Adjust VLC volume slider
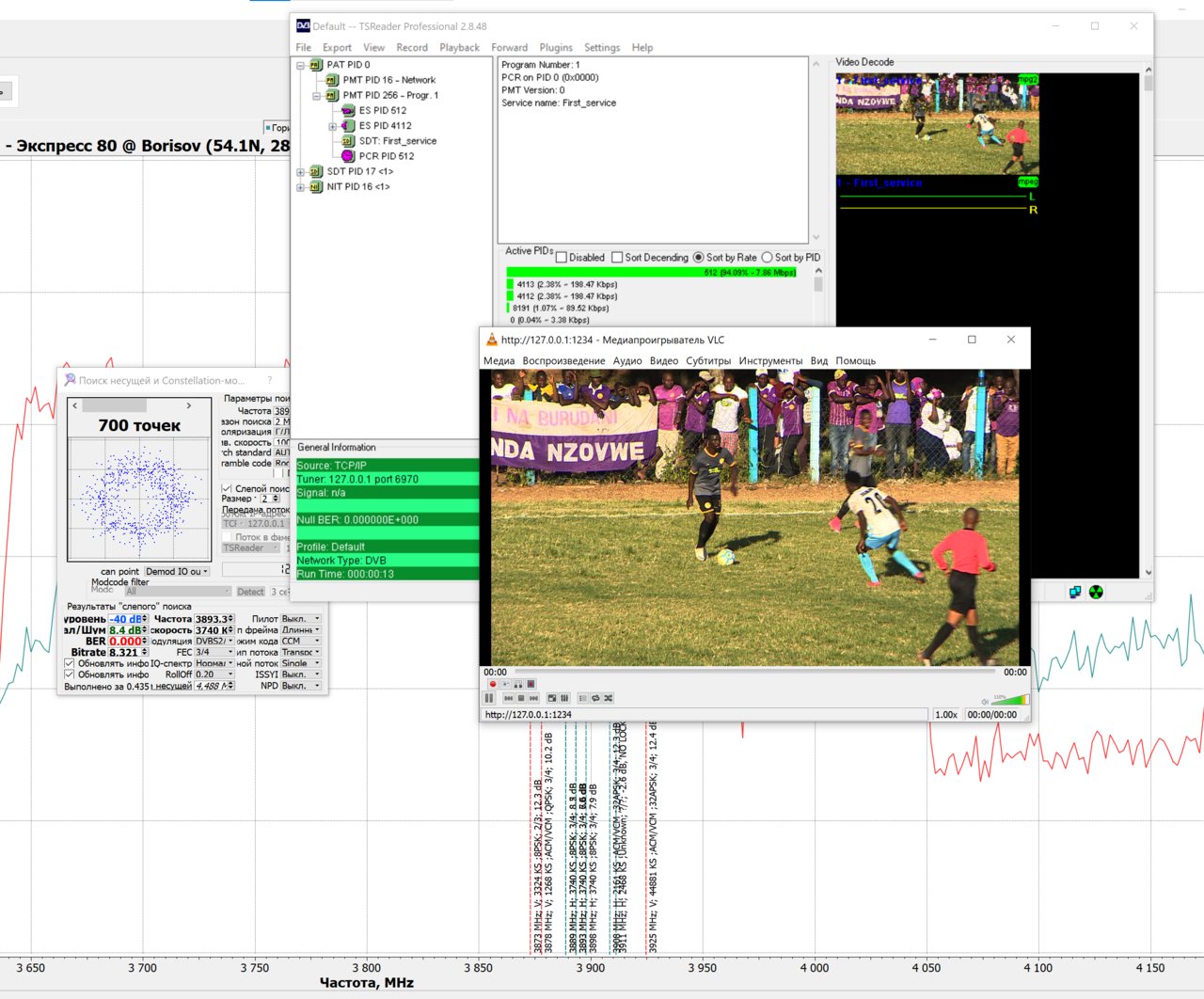The width and height of the screenshot is (1204, 999). tap(1011, 701)
